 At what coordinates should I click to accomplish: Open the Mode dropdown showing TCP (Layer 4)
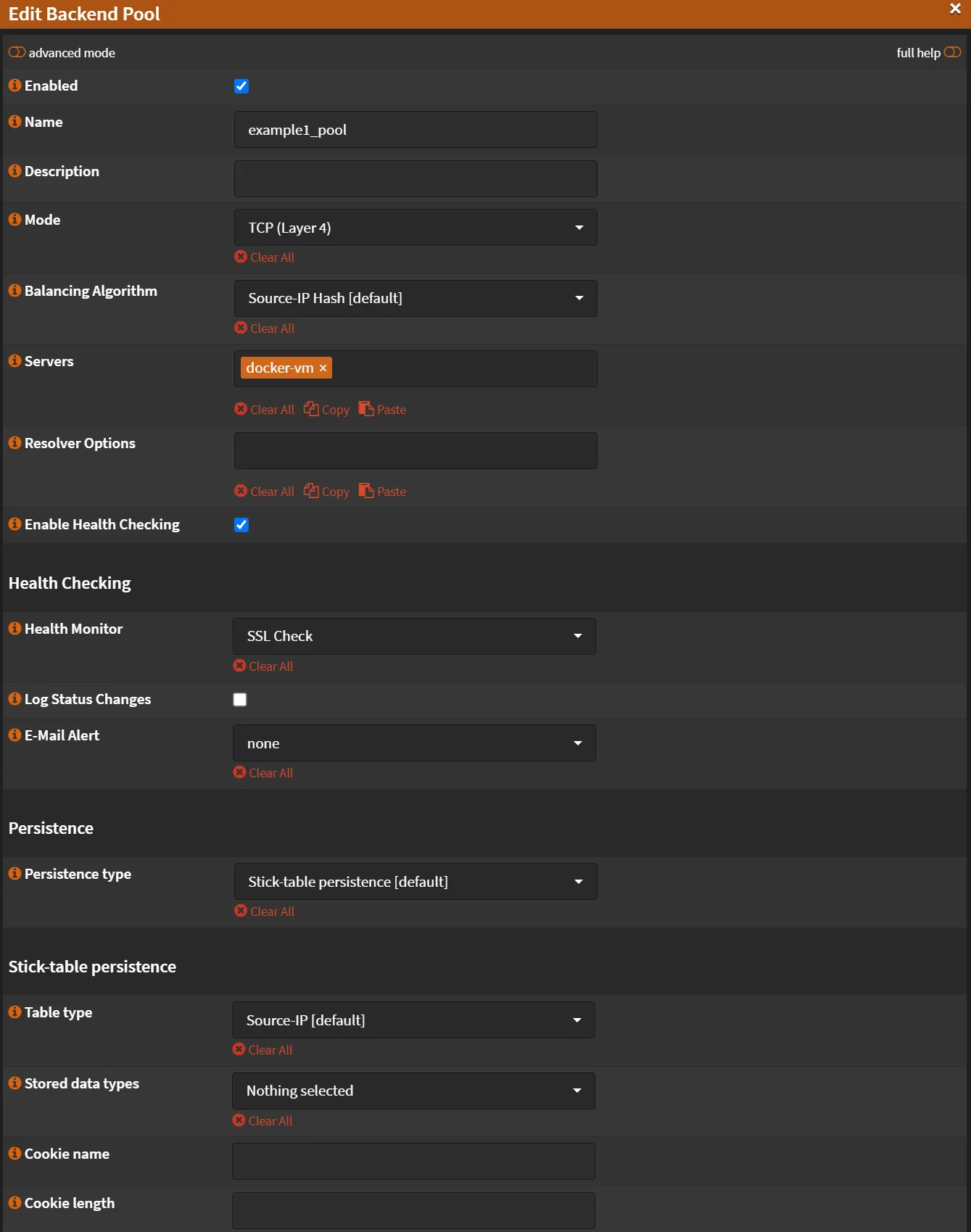[415, 228]
